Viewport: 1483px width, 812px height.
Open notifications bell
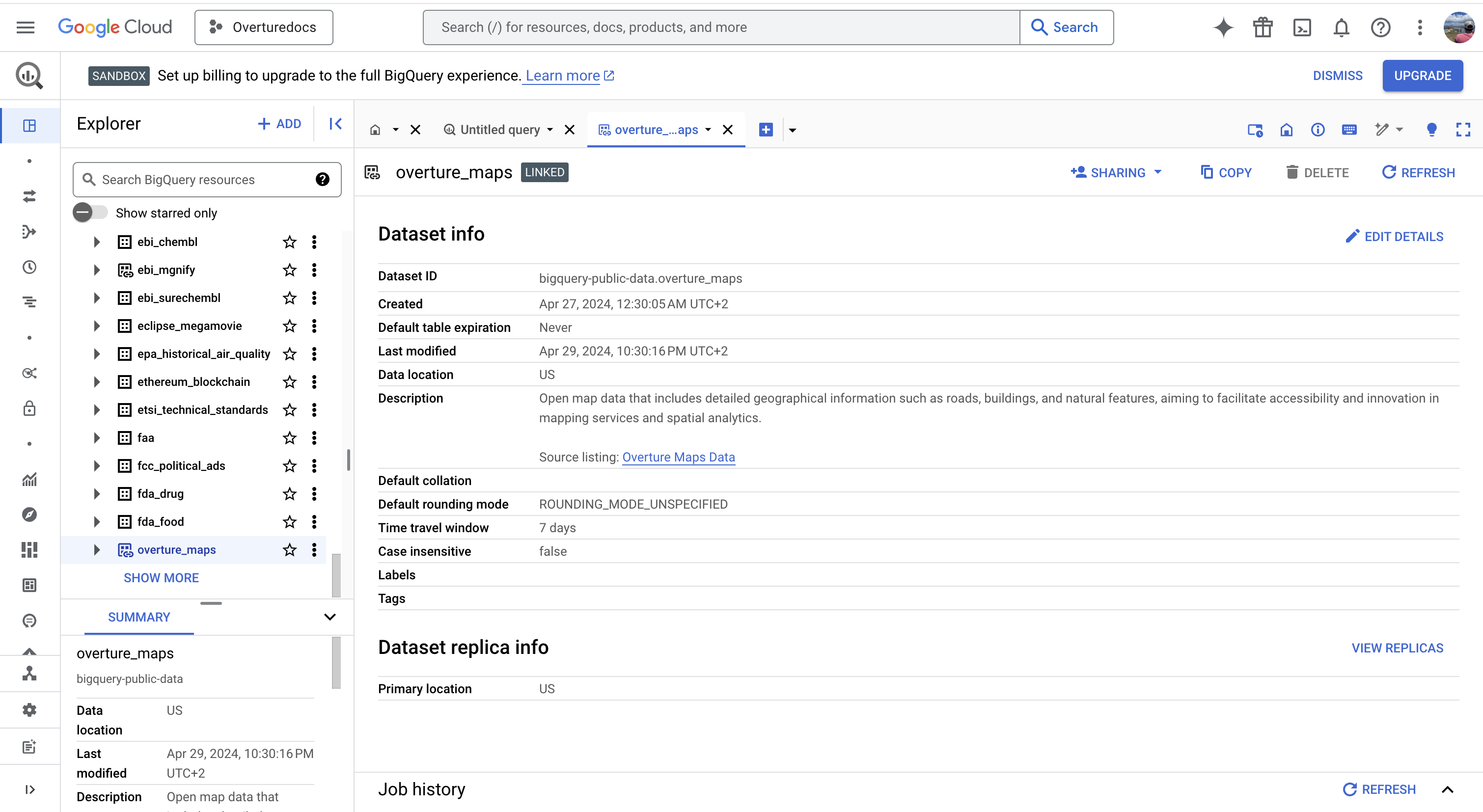1342,27
